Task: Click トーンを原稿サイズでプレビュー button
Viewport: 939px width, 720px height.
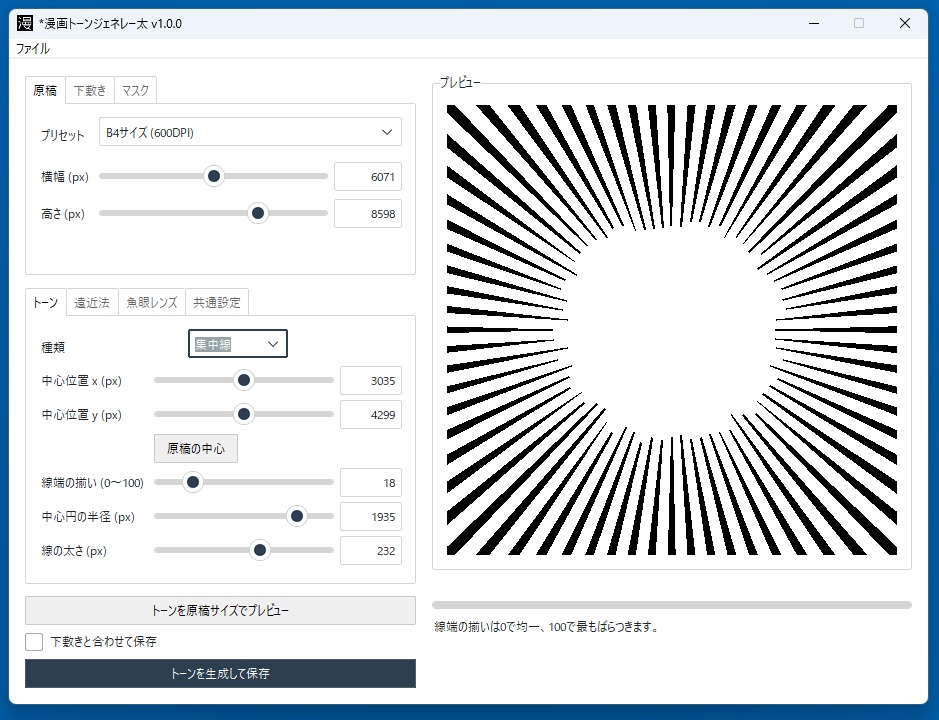Action: (220, 610)
